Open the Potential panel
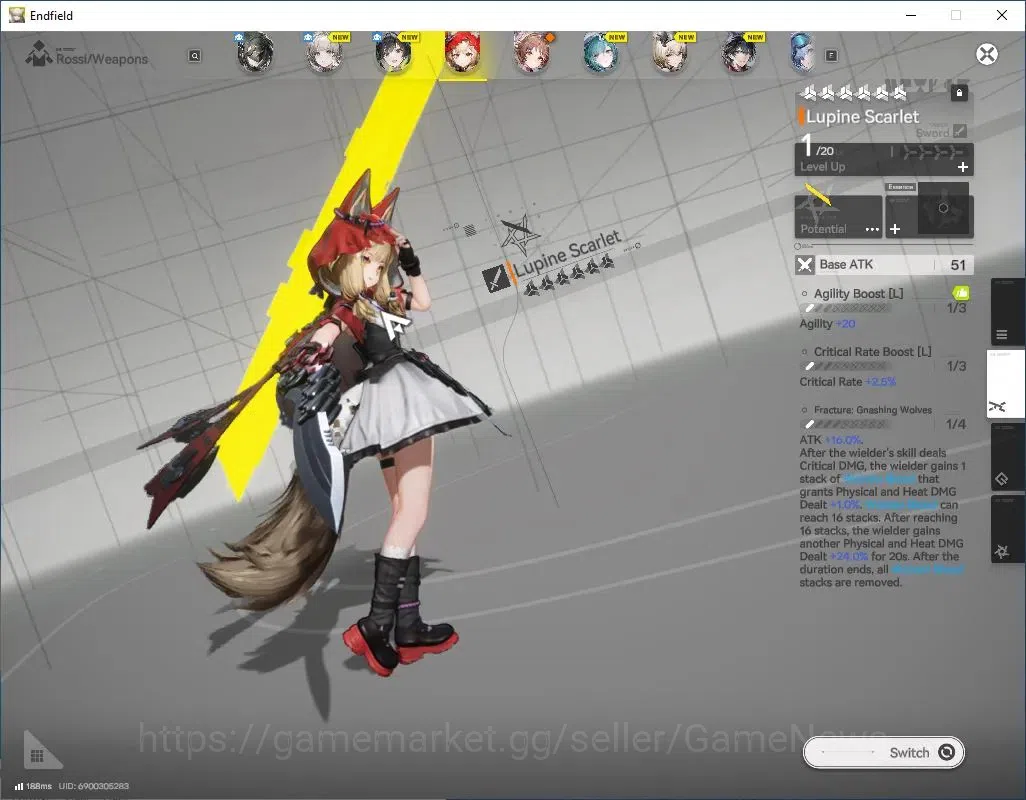Screen dimensions: 1026x800 pos(838,216)
